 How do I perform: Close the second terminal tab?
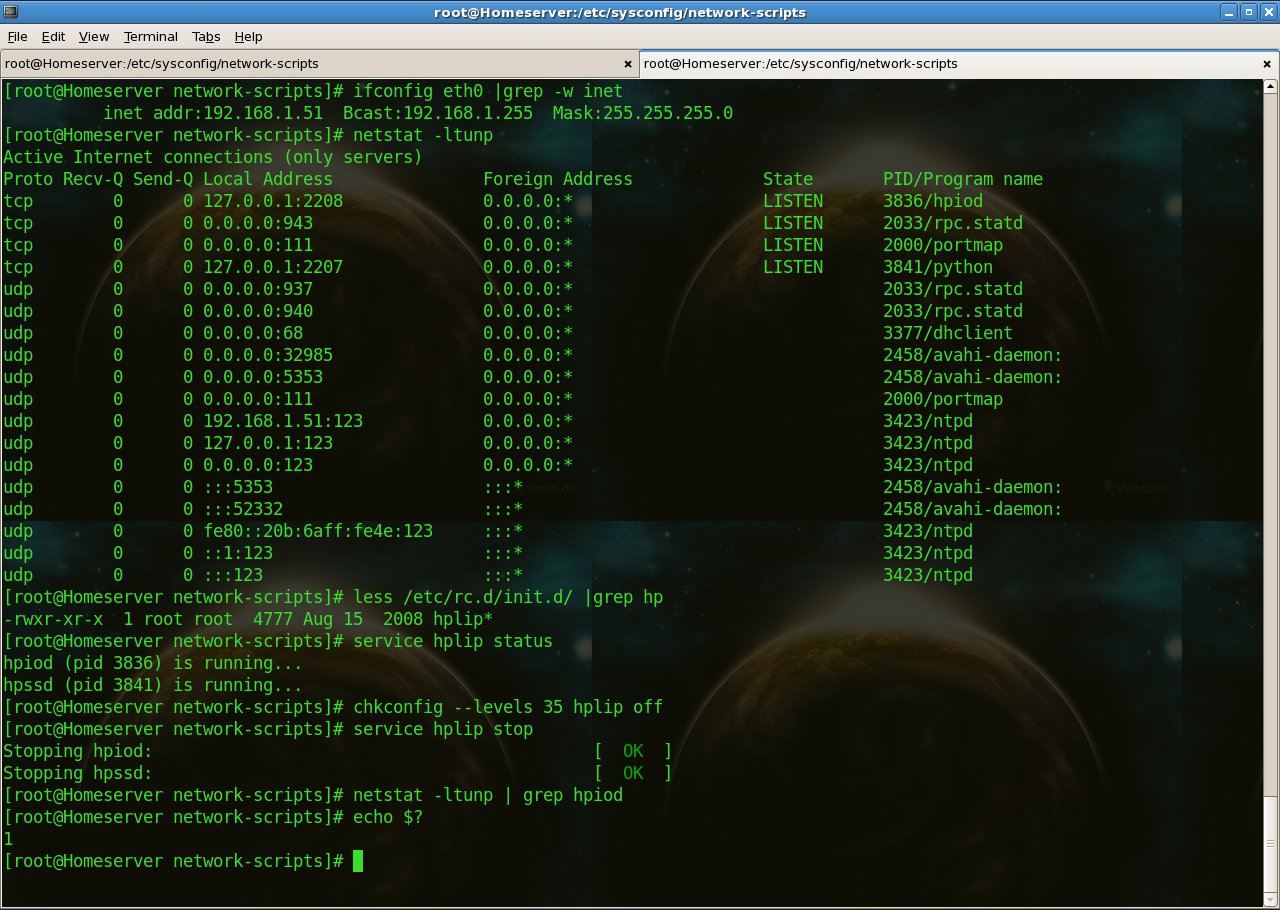(x=1269, y=64)
